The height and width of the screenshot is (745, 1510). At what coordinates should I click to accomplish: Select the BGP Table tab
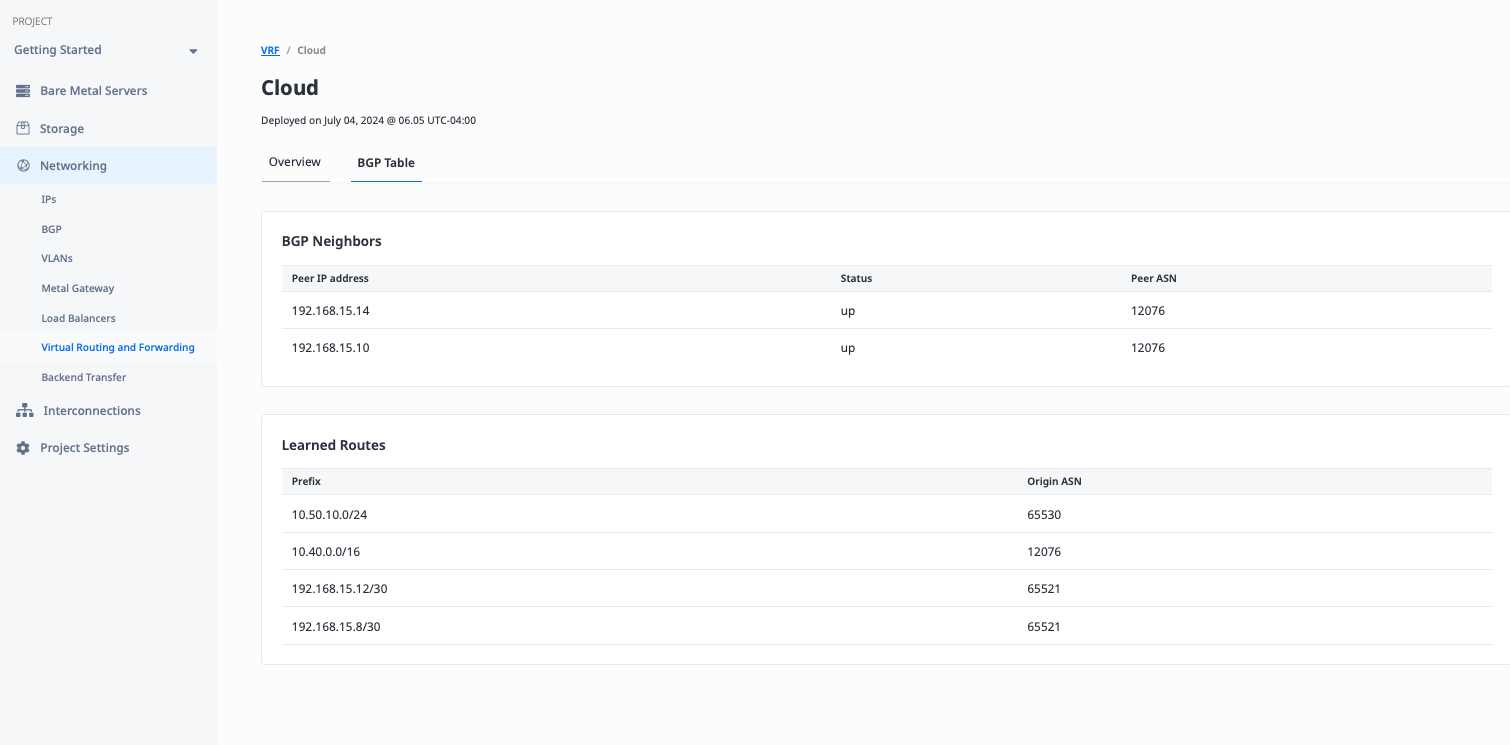coord(386,162)
